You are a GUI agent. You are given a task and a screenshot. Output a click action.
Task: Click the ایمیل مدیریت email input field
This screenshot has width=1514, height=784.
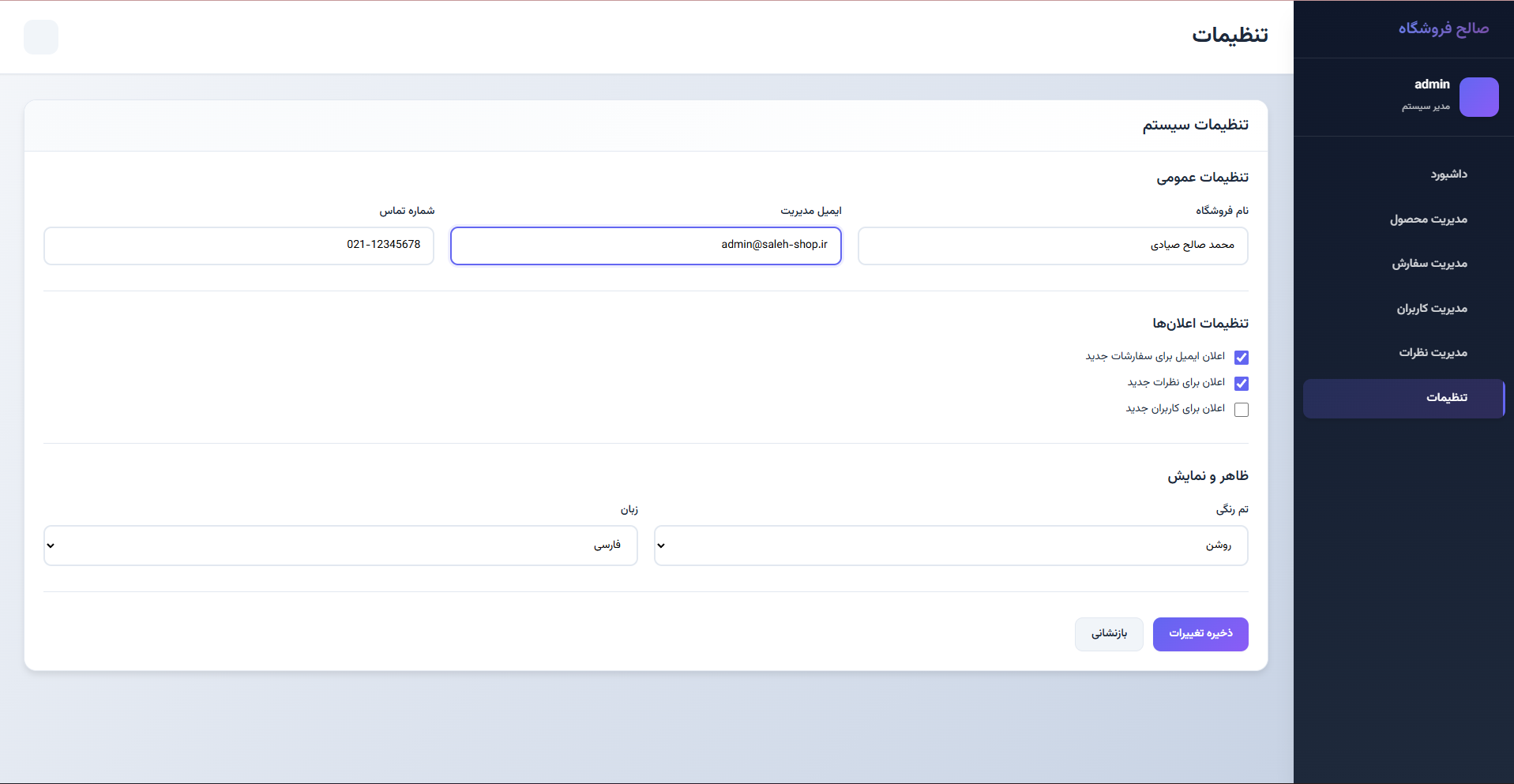(x=645, y=246)
